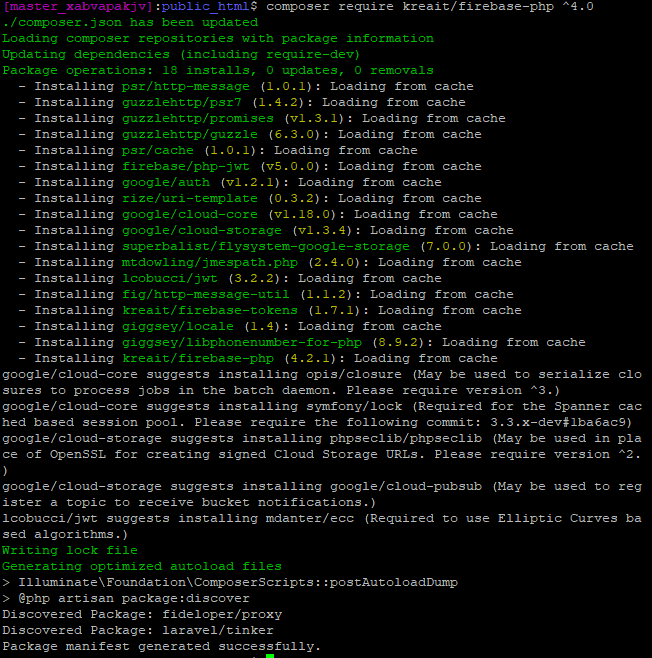Click the '^4.0' version constraint text
This screenshot has width=652, height=658.
pyautogui.click(x=578, y=7)
